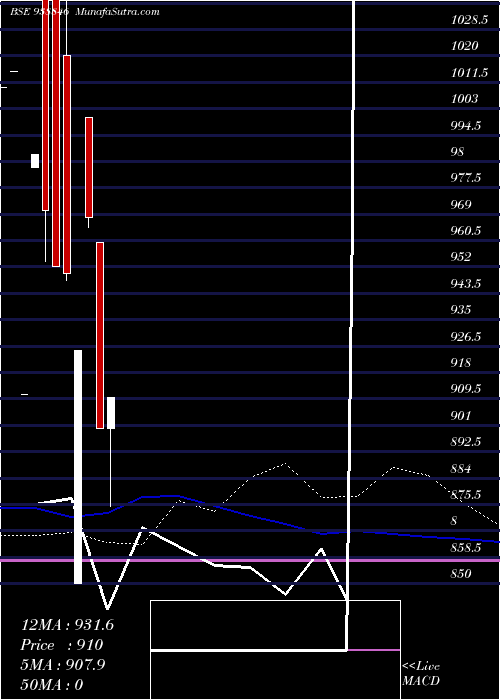Screen dimensions: 500x700
Task: Click the small white candlestick near 980
Action: click(35, 161)
